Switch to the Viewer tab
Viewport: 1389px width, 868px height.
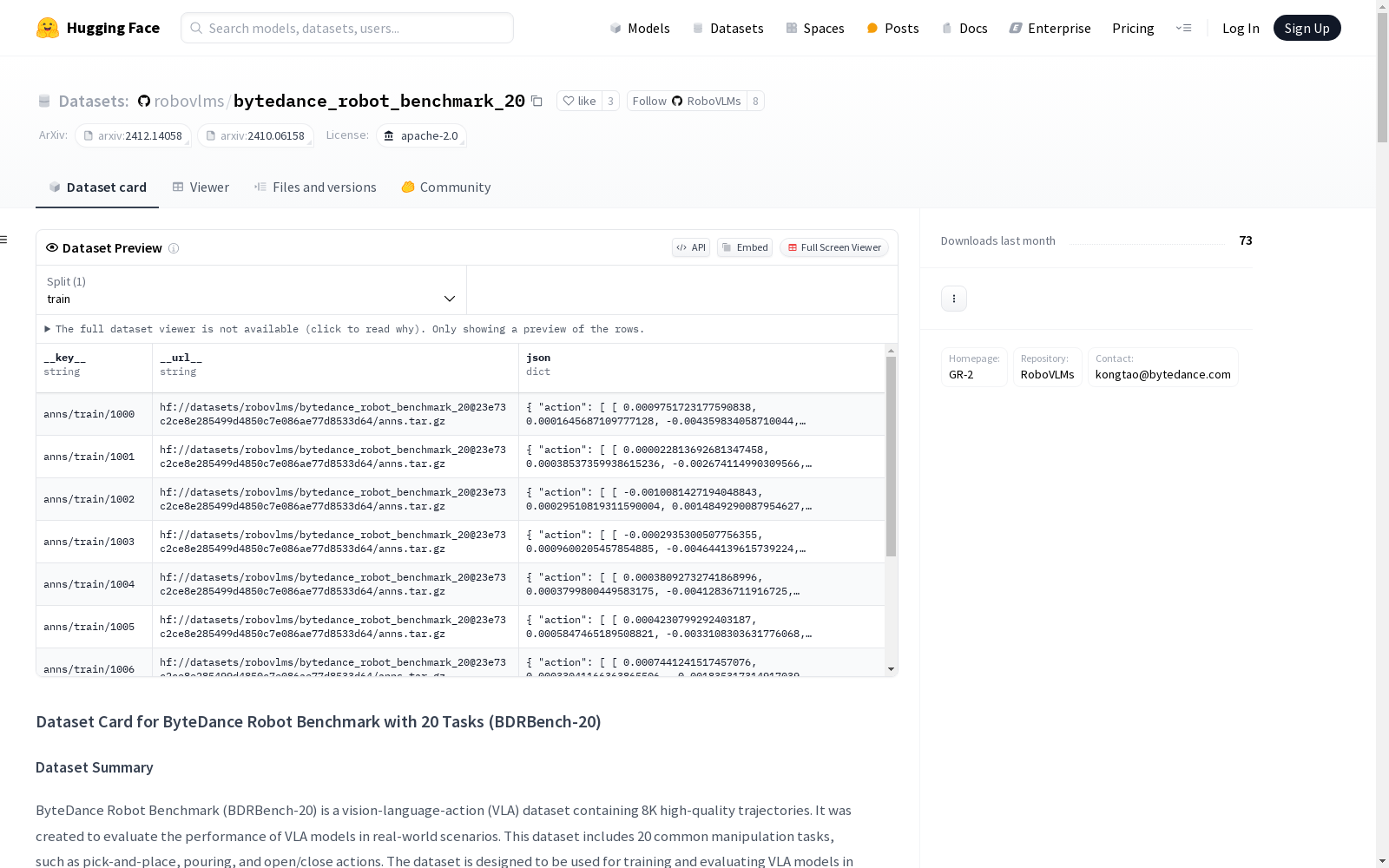[201, 187]
